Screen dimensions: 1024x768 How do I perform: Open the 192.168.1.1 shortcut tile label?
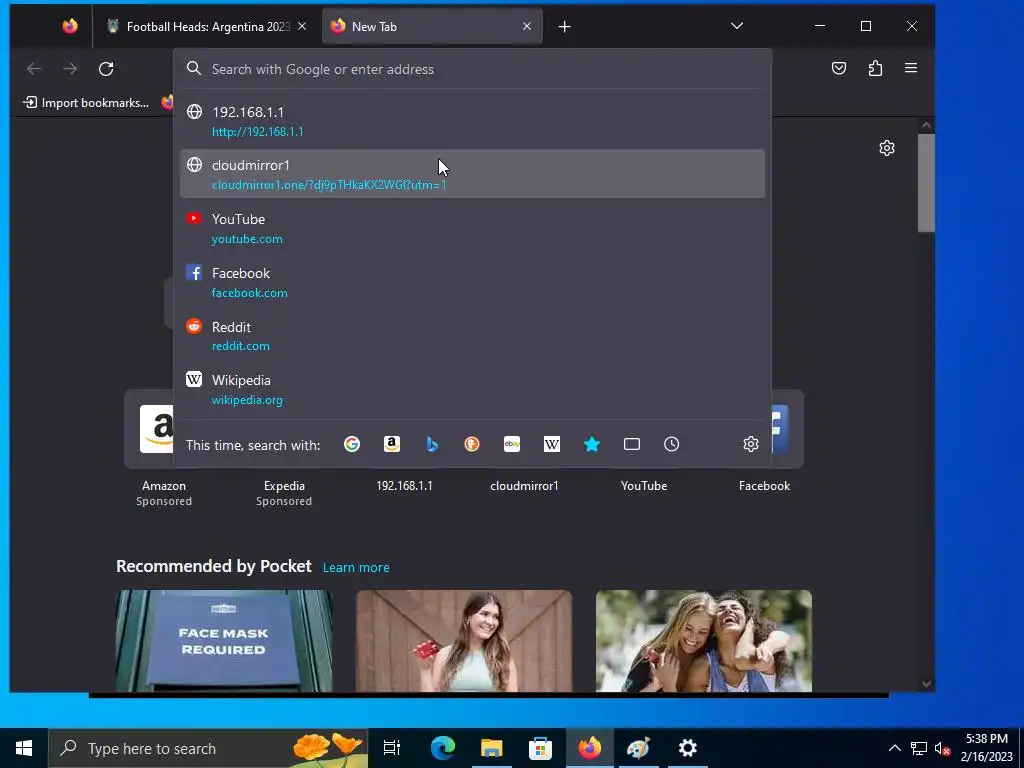pos(404,486)
